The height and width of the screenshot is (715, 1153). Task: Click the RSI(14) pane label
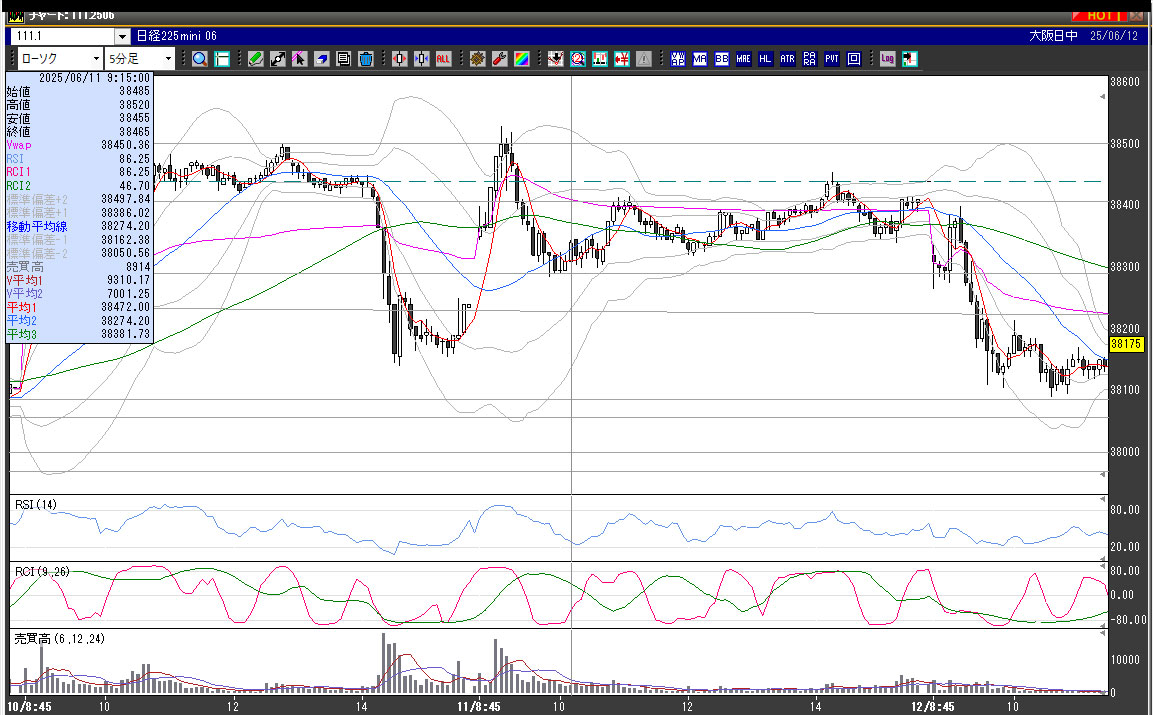click(36, 505)
